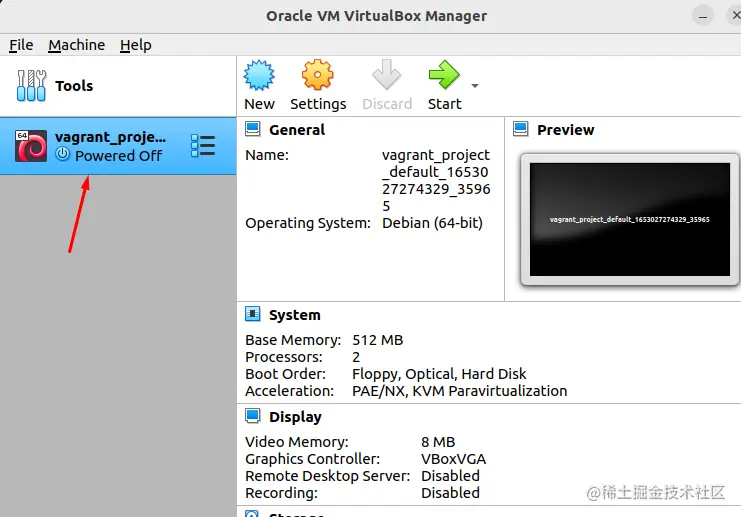Click the PAE/NX, KVM Paravirtualization value
The width and height of the screenshot is (741, 517).
[459, 391]
